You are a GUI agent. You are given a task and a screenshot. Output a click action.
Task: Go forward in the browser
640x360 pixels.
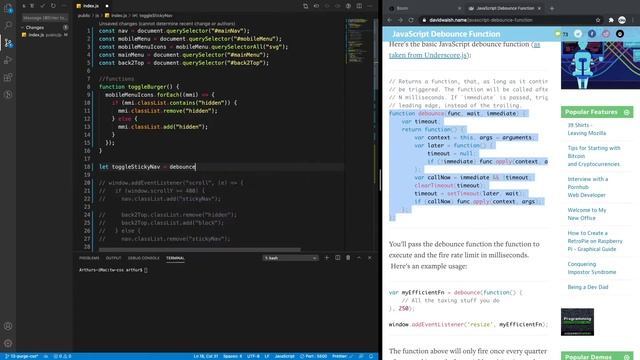point(400,20)
